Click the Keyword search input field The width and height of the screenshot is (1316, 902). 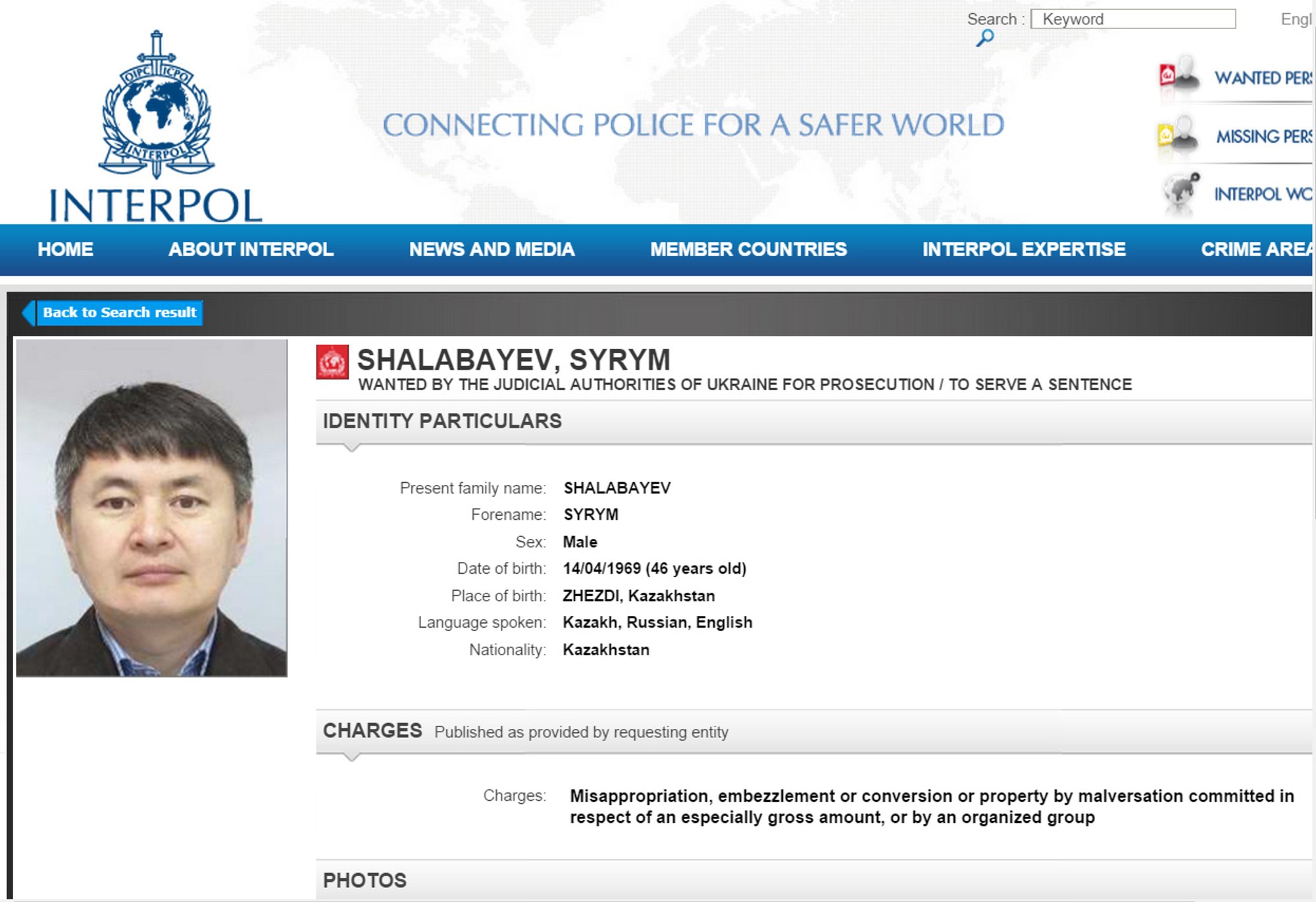(1132, 19)
